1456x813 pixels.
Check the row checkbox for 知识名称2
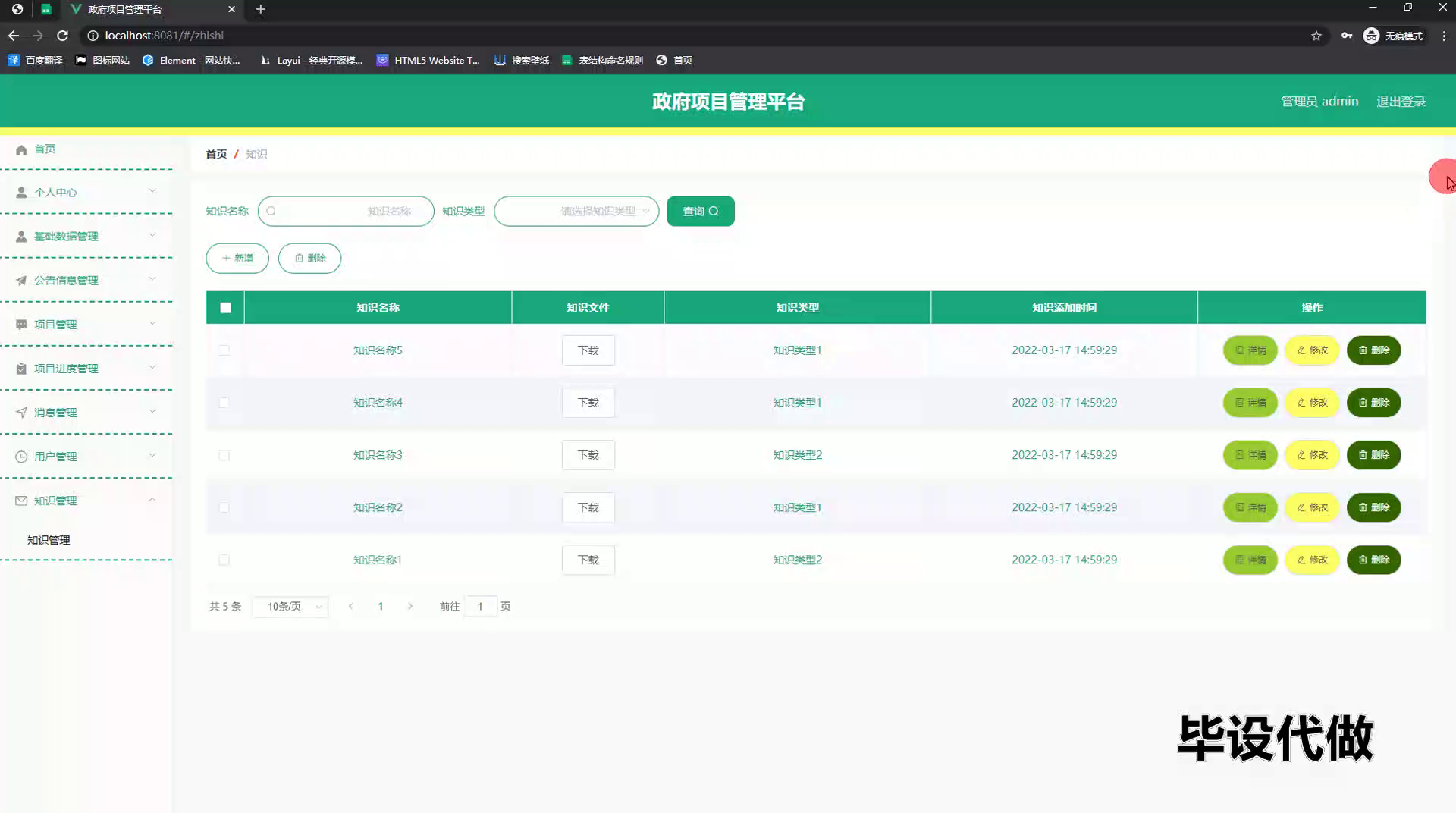coord(224,507)
